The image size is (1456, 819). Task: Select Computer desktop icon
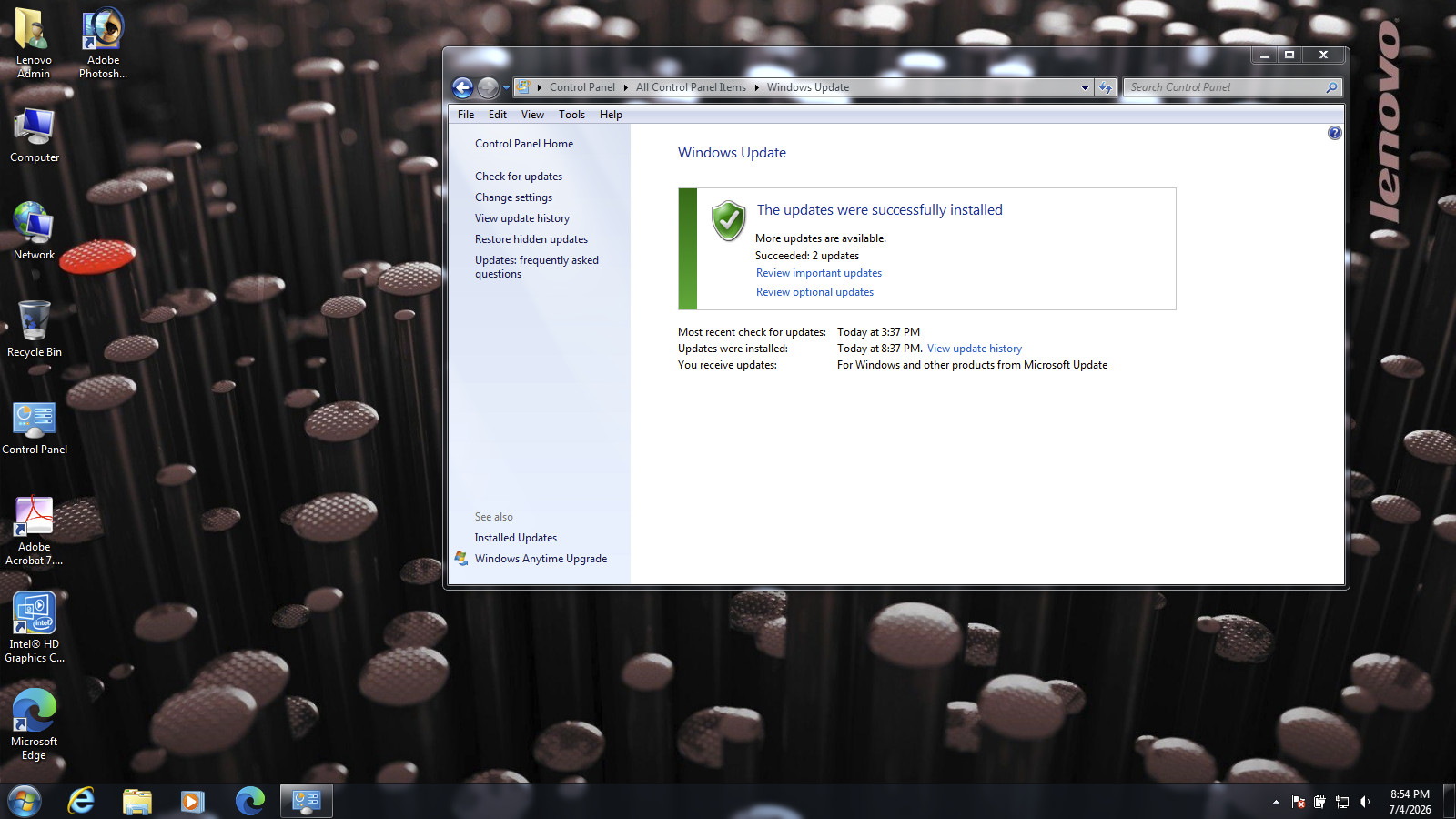(x=35, y=135)
